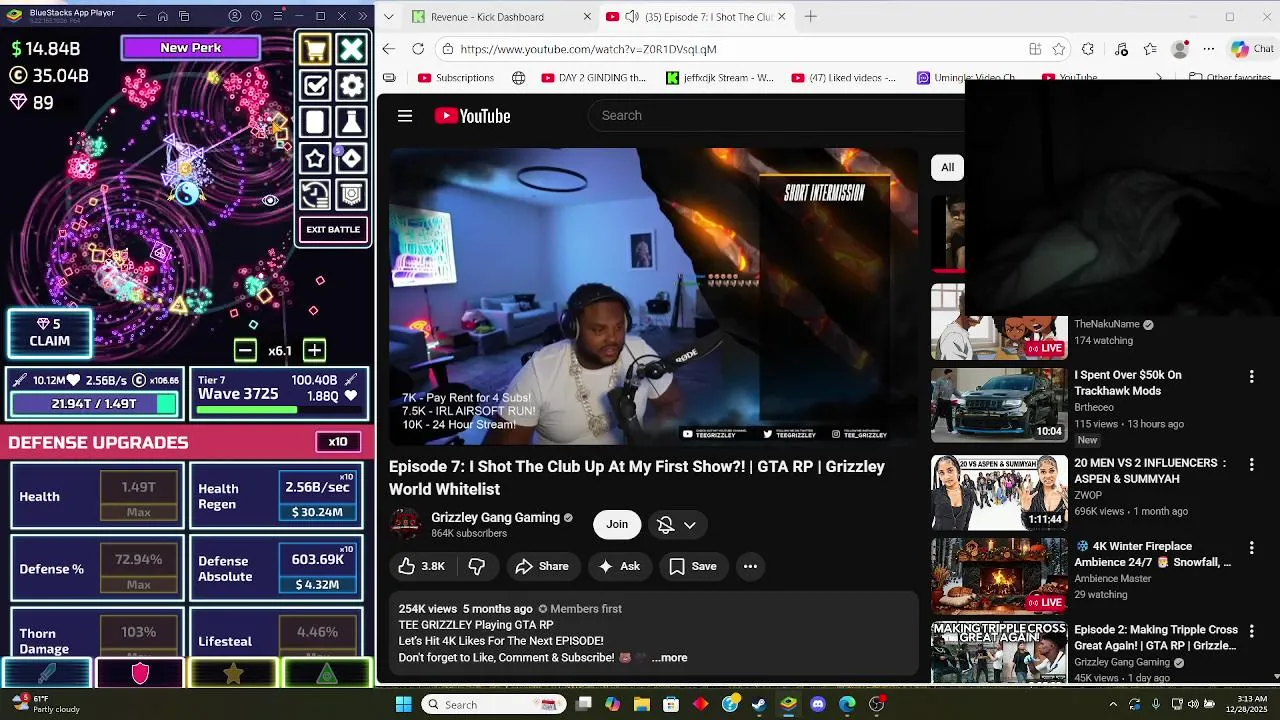Image resolution: width=1280 pixels, height=720 pixels.
Task: Like the video with 3.8K likes
Action: pos(421,566)
